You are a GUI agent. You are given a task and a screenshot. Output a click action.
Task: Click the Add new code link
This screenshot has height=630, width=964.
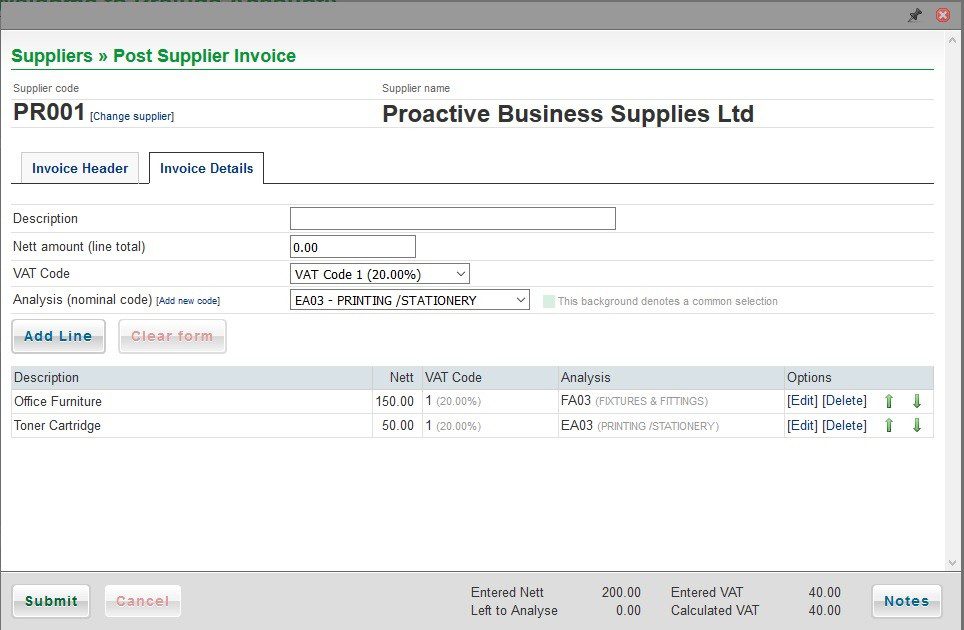coord(188,301)
